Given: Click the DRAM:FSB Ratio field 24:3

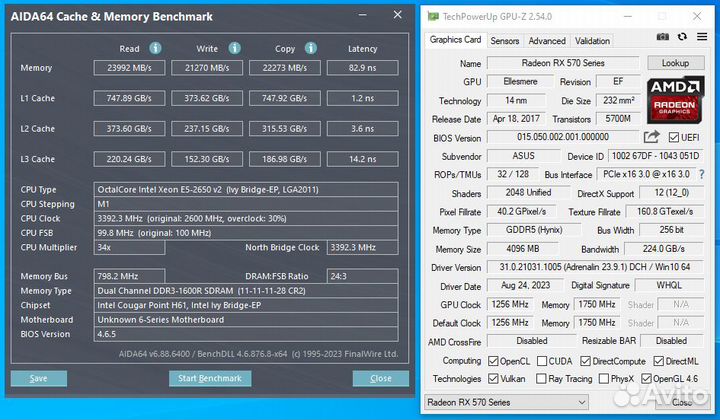Looking at the screenshot, I should [363, 276].
